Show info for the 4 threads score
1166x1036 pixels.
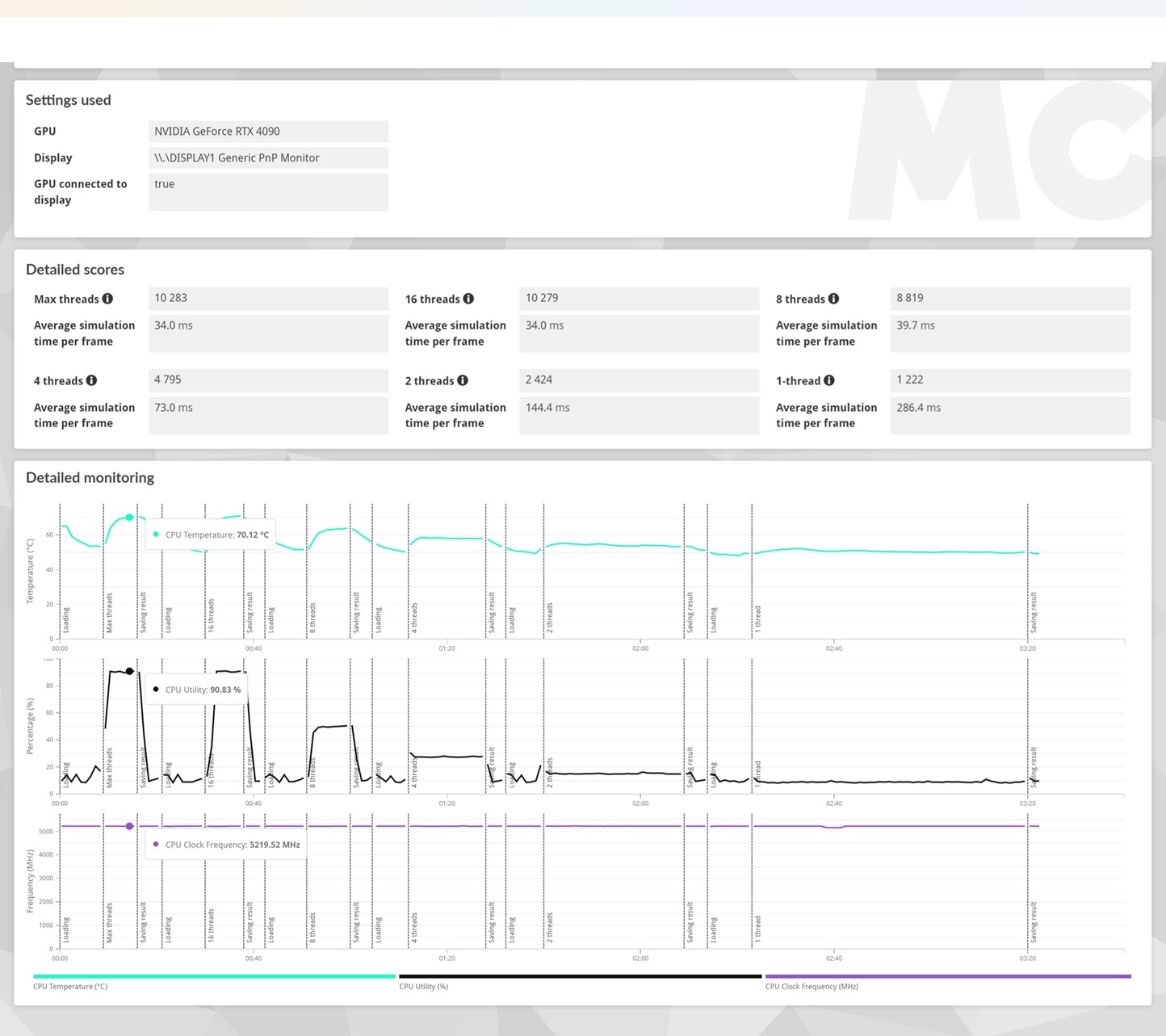coord(91,380)
